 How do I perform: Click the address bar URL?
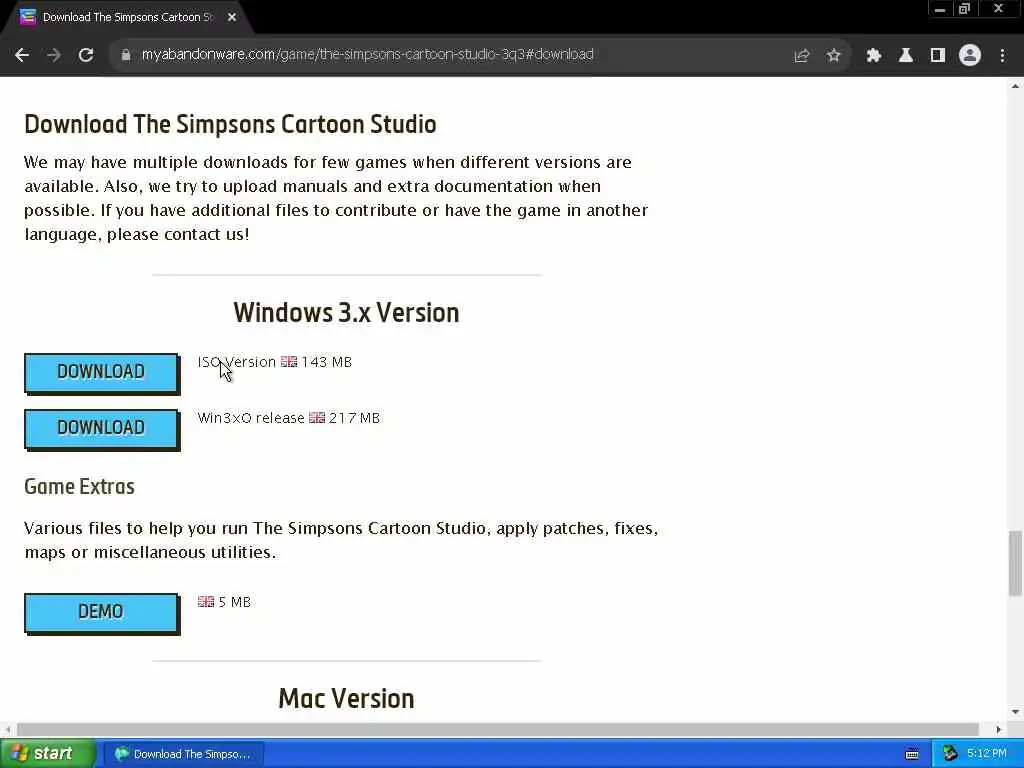[367, 54]
